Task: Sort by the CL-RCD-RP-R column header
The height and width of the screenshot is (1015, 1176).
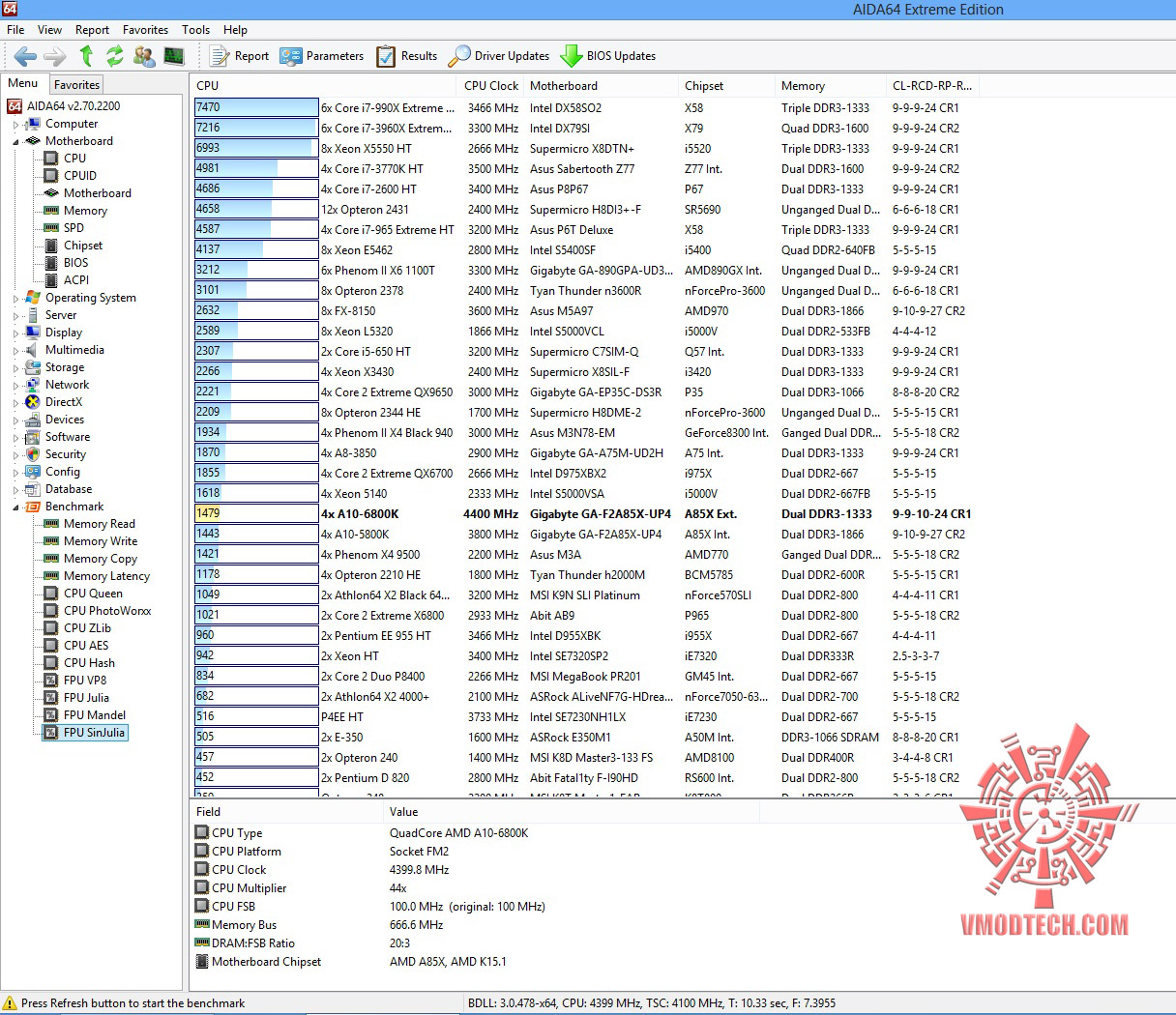Action: tap(933, 86)
